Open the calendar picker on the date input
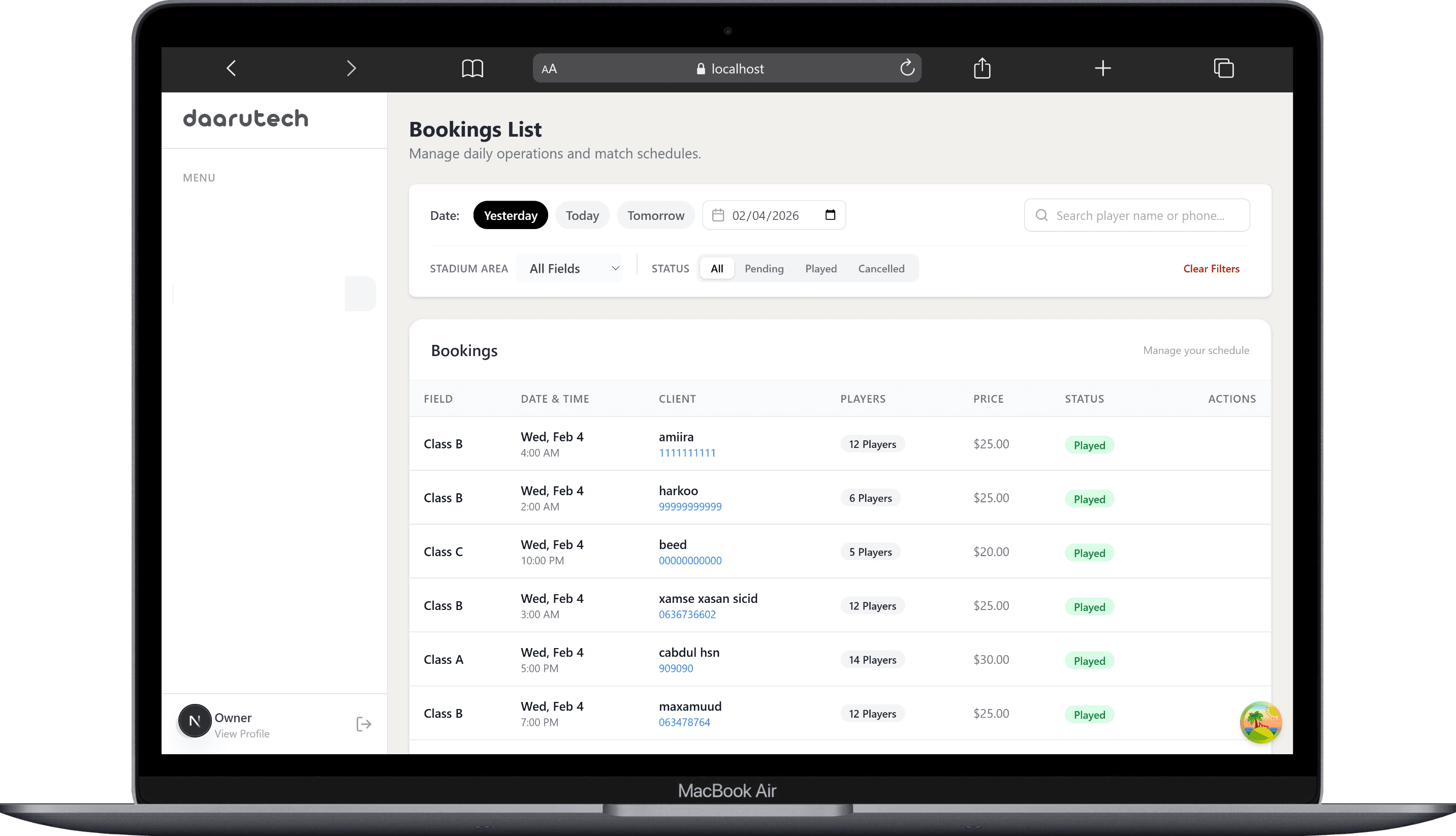Image resolution: width=1456 pixels, height=836 pixels. (830, 215)
